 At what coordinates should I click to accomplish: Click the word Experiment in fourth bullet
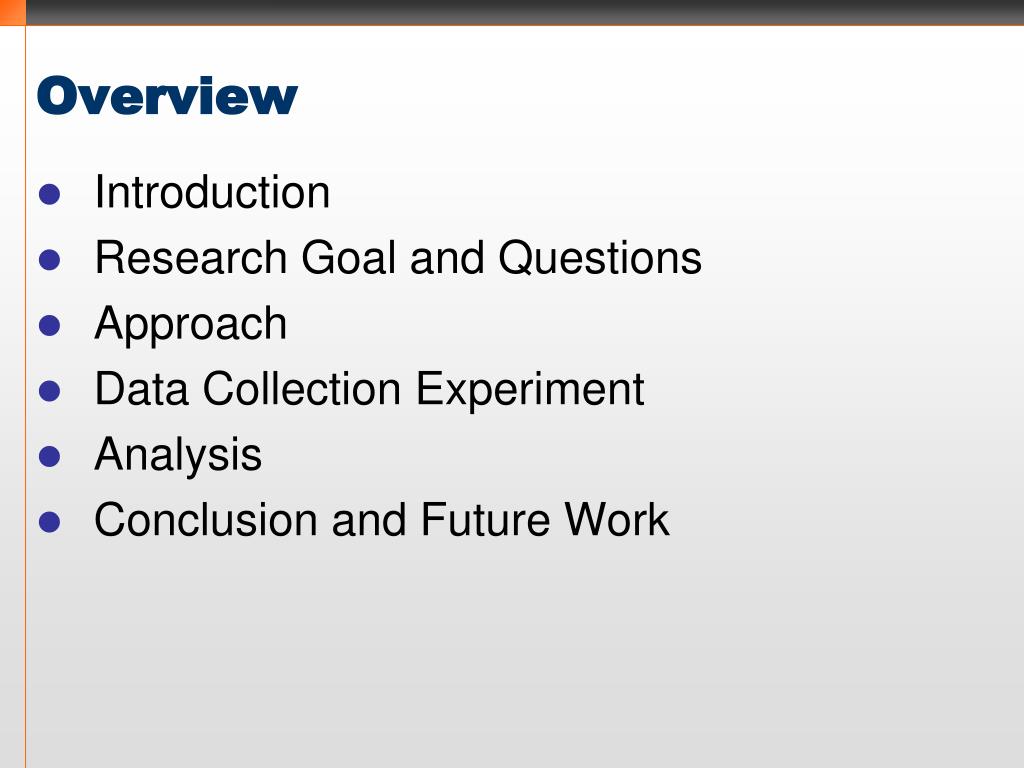click(x=530, y=390)
